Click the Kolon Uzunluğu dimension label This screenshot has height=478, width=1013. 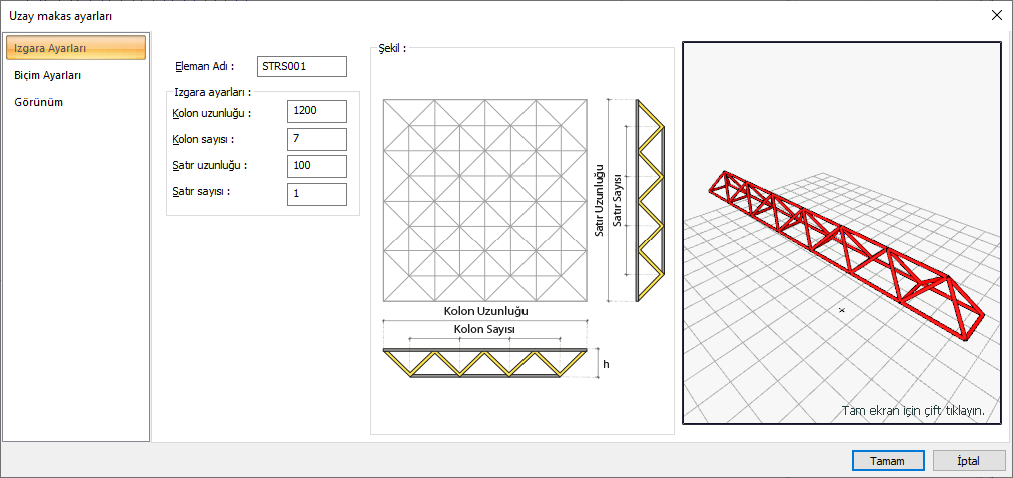[x=486, y=311]
